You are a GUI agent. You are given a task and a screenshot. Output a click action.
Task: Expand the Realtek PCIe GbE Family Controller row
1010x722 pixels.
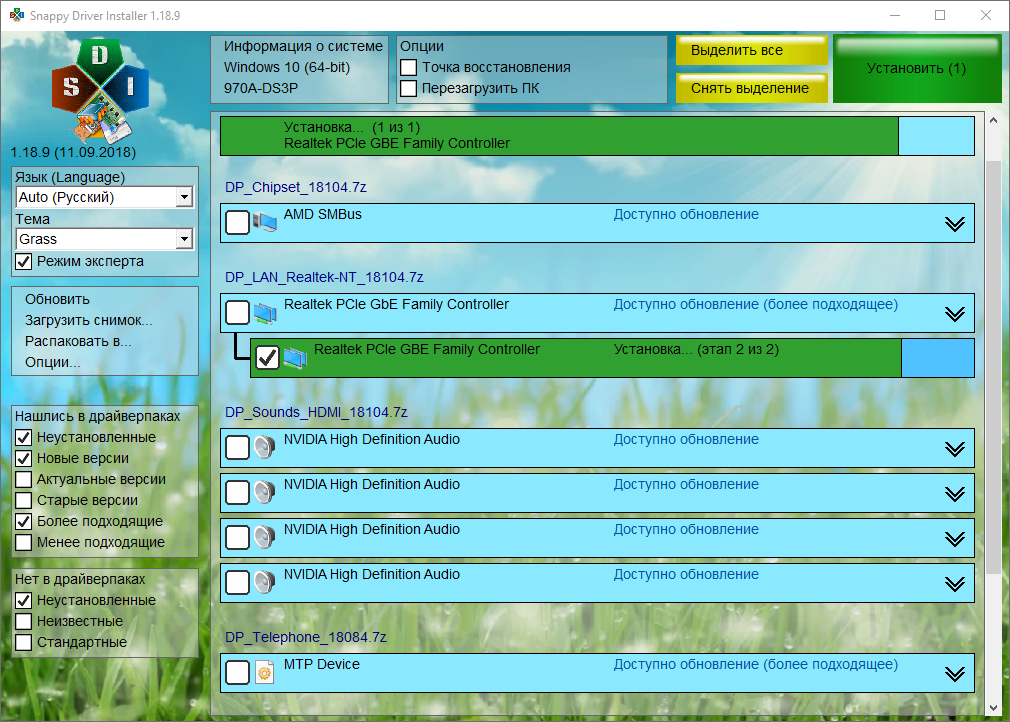pyautogui.click(x=955, y=314)
